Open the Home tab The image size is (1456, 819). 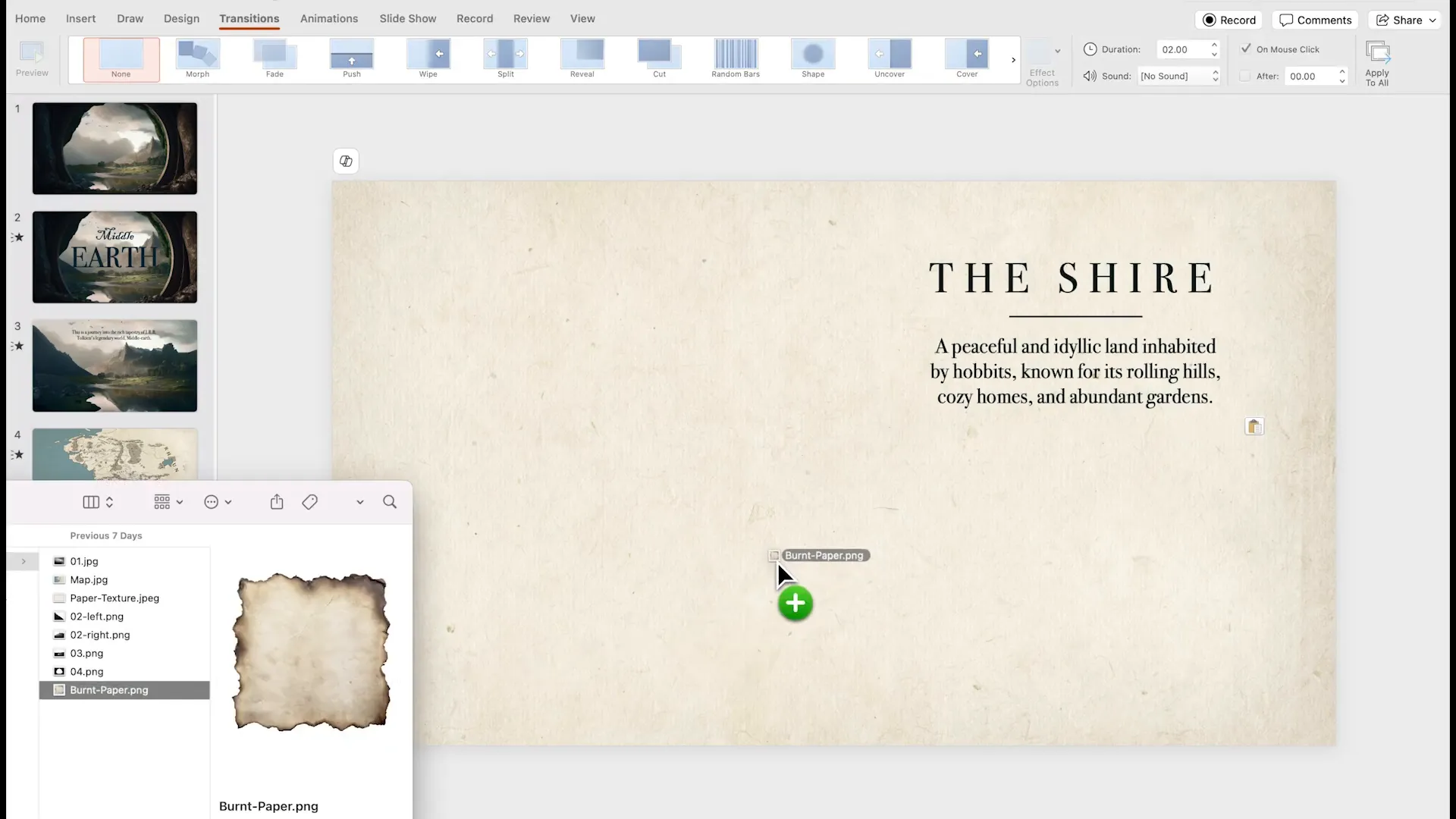click(30, 18)
